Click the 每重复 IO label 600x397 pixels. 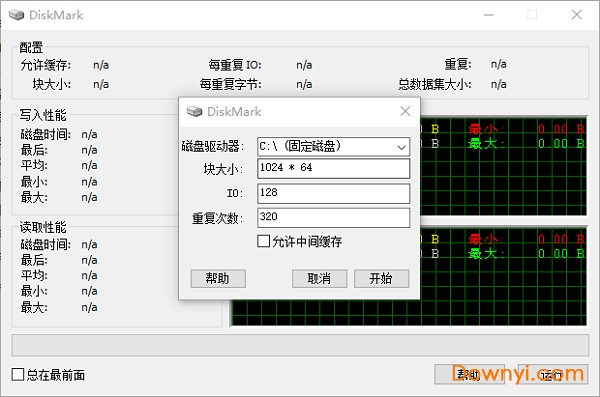click(235, 65)
